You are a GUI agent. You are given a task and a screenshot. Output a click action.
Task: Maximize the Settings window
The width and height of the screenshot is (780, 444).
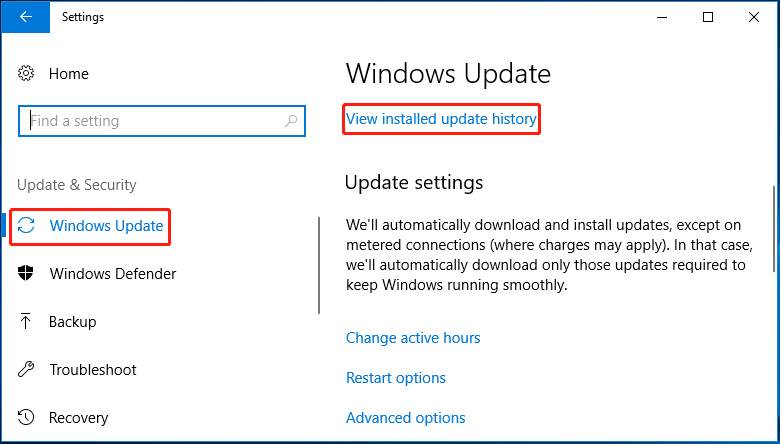(x=708, y=17)
